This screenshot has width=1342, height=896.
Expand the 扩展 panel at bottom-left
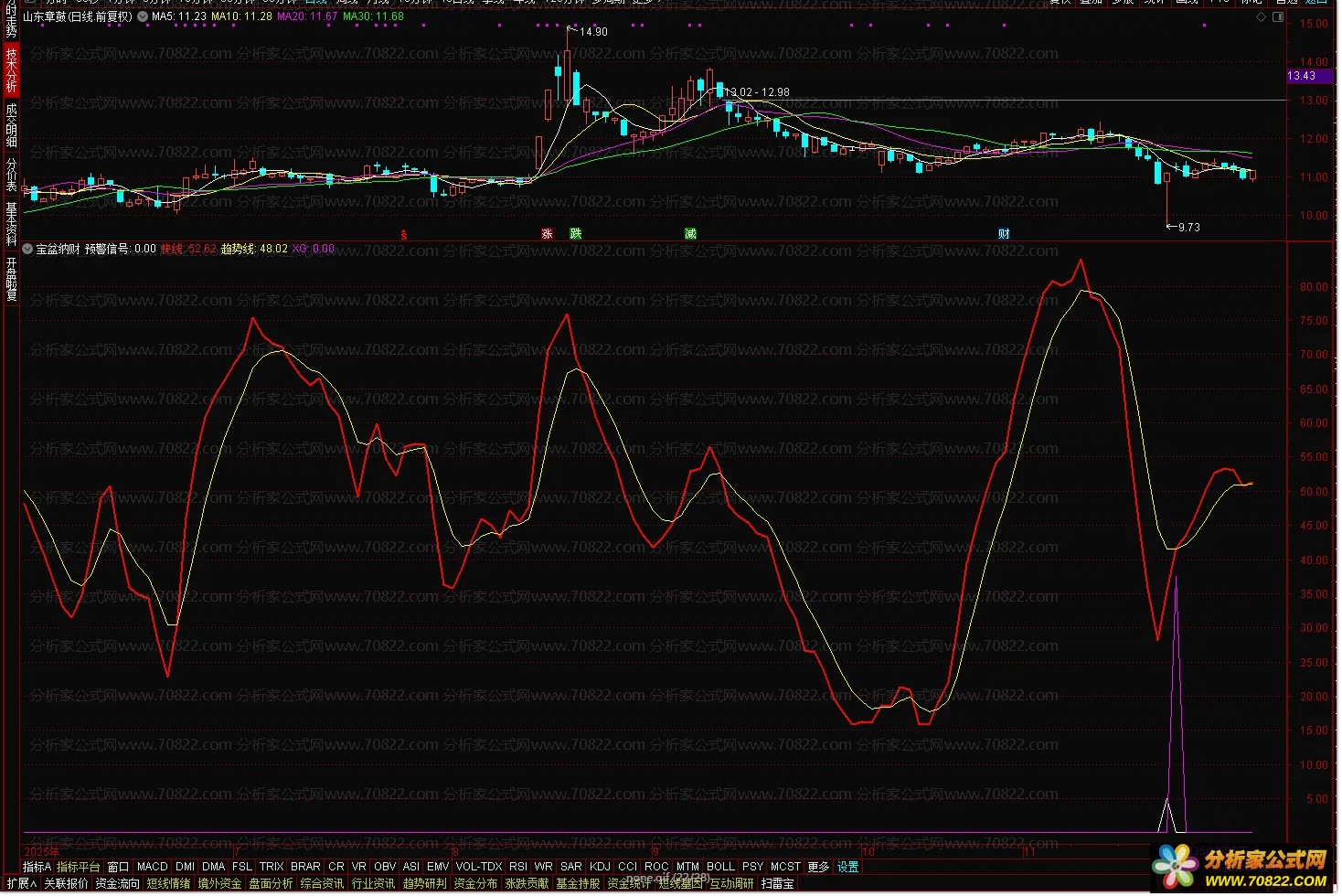[x=21, y=884]
